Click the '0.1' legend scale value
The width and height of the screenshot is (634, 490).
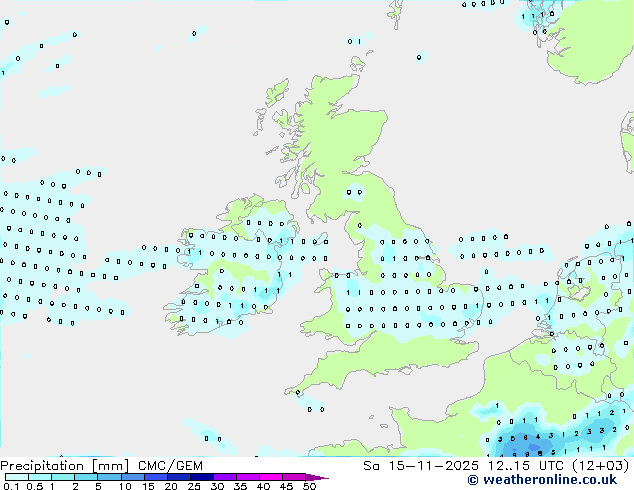tap(9, 486)
